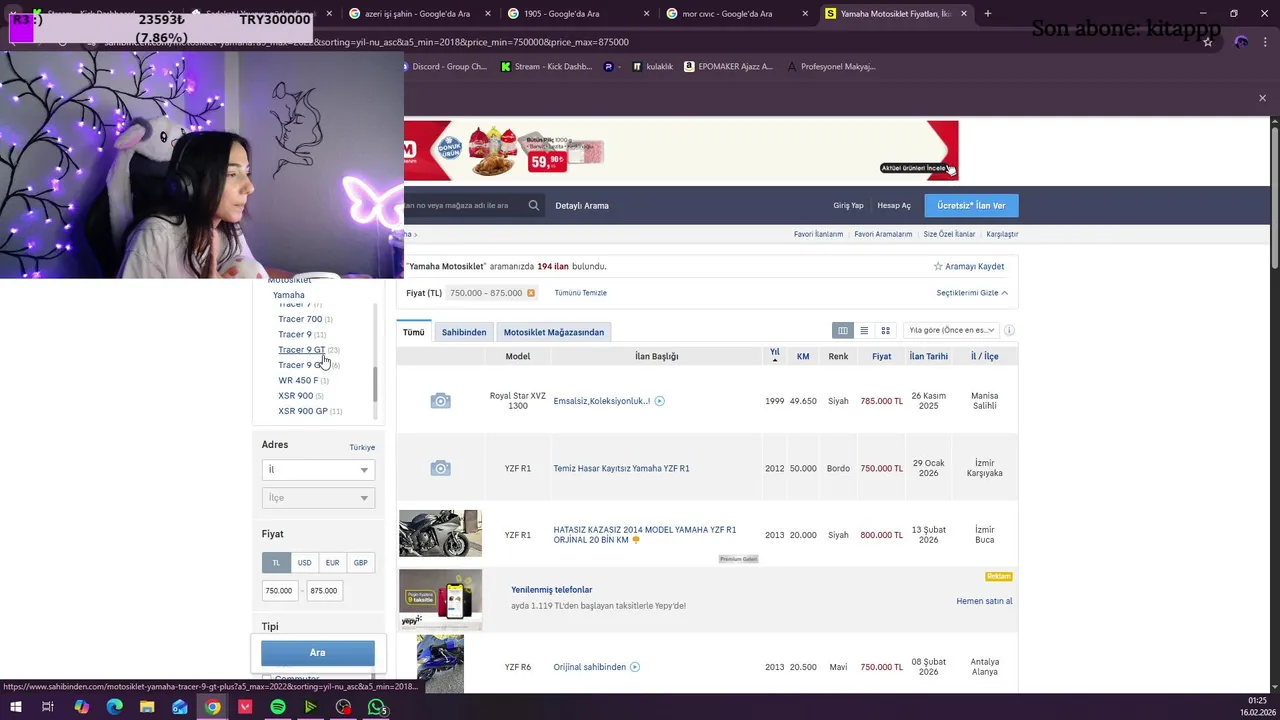This screenshot has height=720, width=1280.
Task: Open Spotify from the taskbar
Action: coord(278,707)
